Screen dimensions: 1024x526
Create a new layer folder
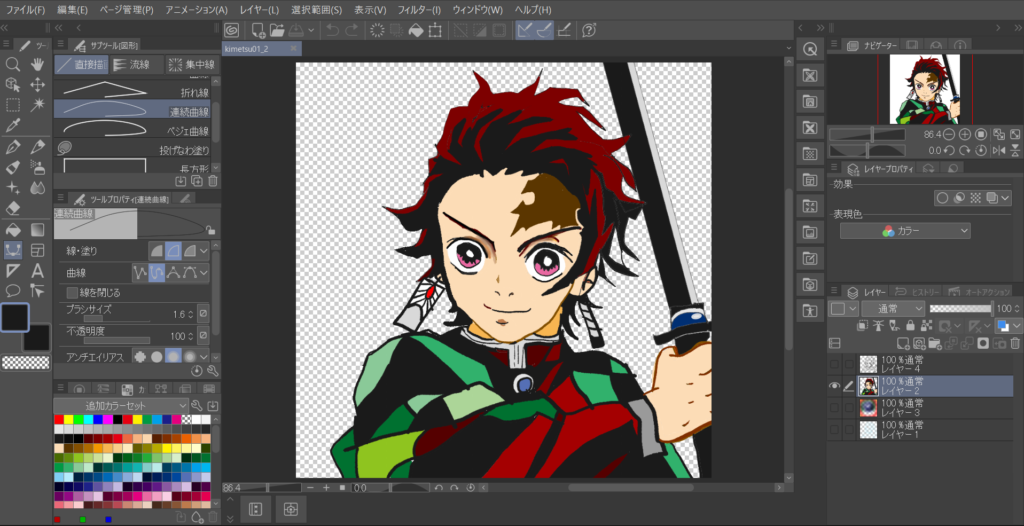935,343
